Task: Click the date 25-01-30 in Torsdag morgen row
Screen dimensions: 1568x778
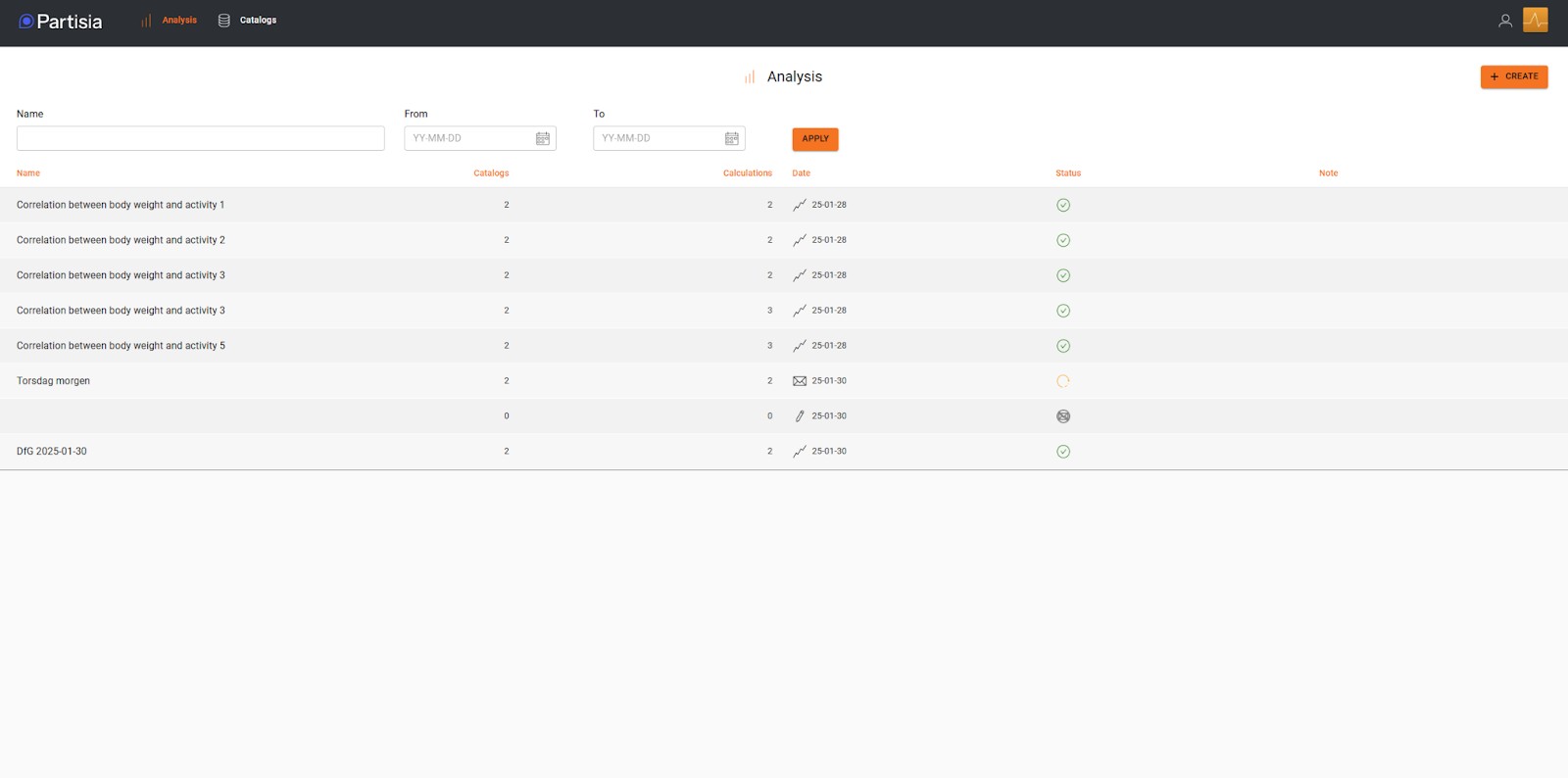Action: (829, 381)
